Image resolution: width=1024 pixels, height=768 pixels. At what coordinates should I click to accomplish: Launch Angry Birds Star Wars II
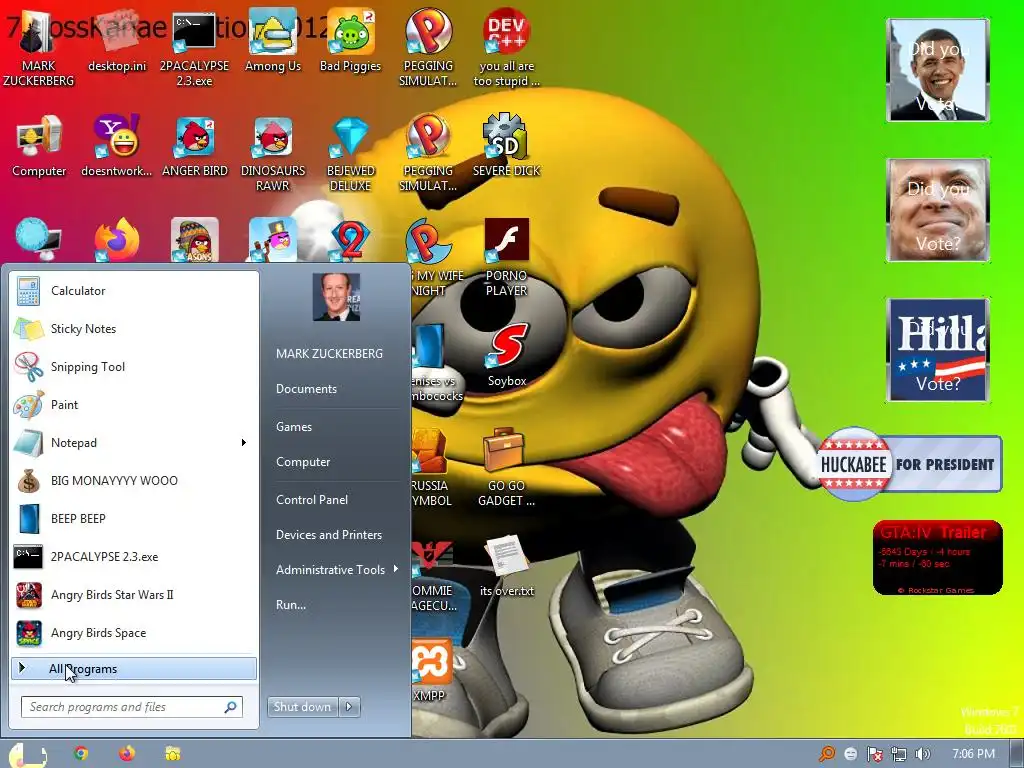click(x=134, y=594)
